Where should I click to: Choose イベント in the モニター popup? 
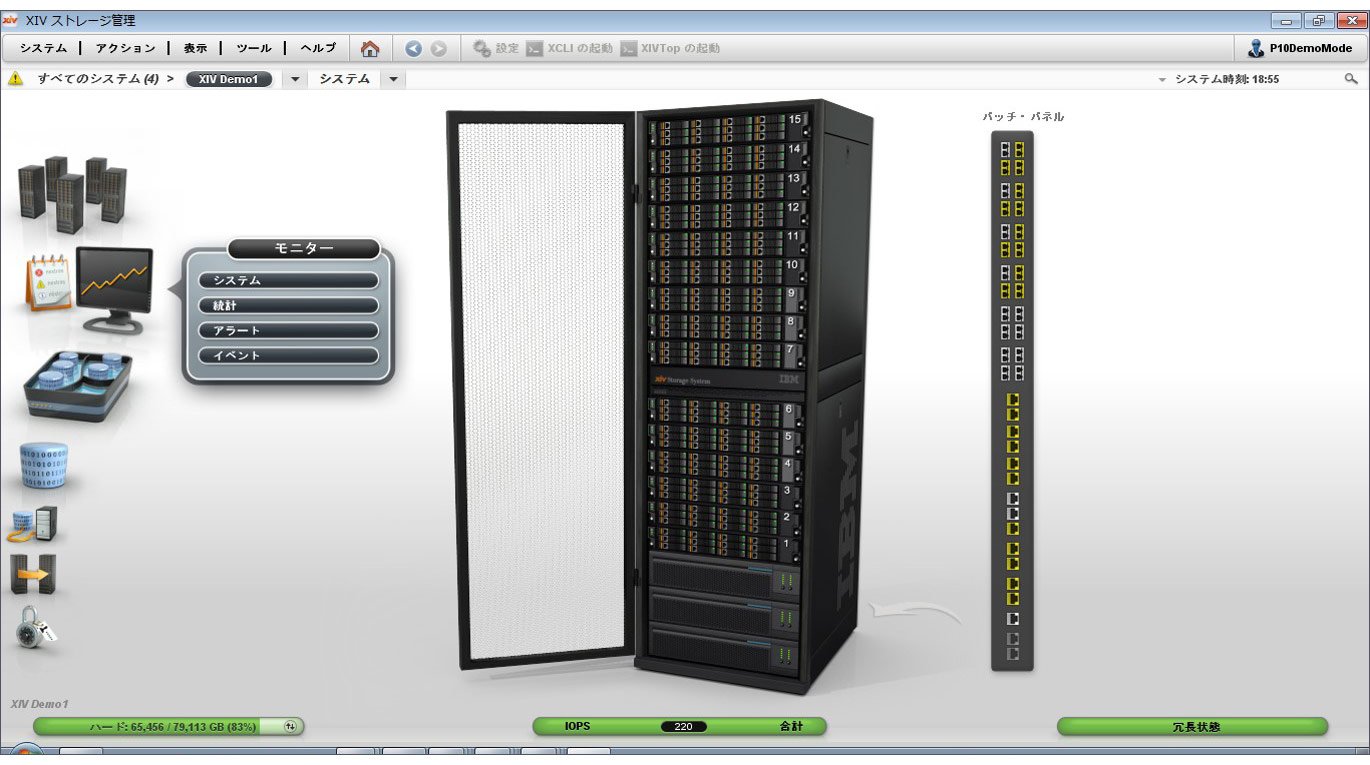pos(288,356)
